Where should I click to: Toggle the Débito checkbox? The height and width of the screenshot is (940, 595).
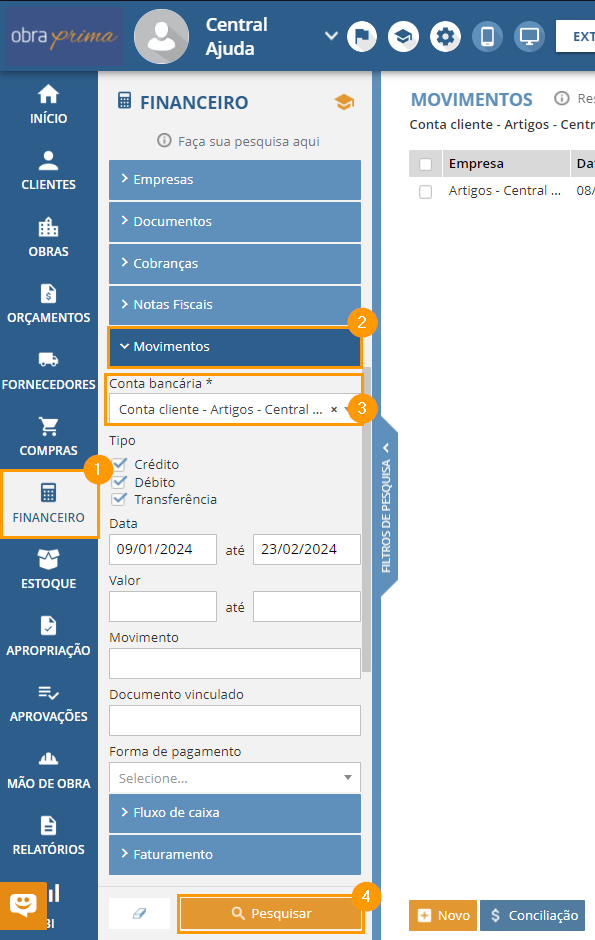click(119, 482)
